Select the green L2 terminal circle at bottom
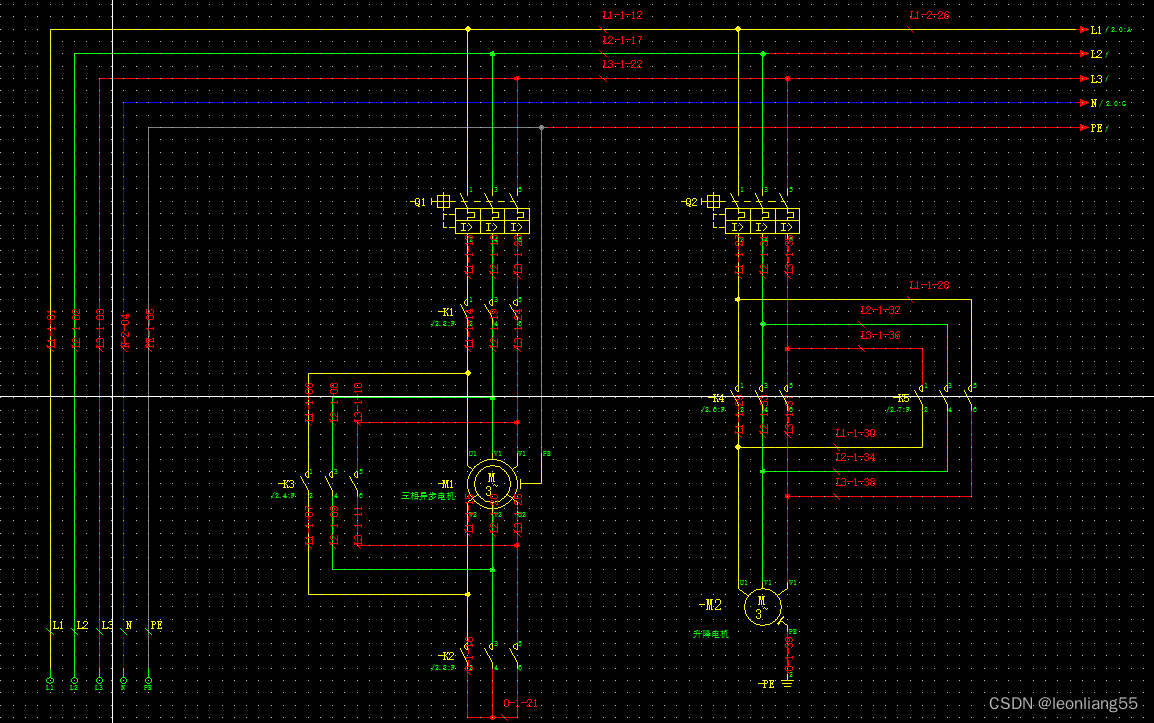 point(74,680)
